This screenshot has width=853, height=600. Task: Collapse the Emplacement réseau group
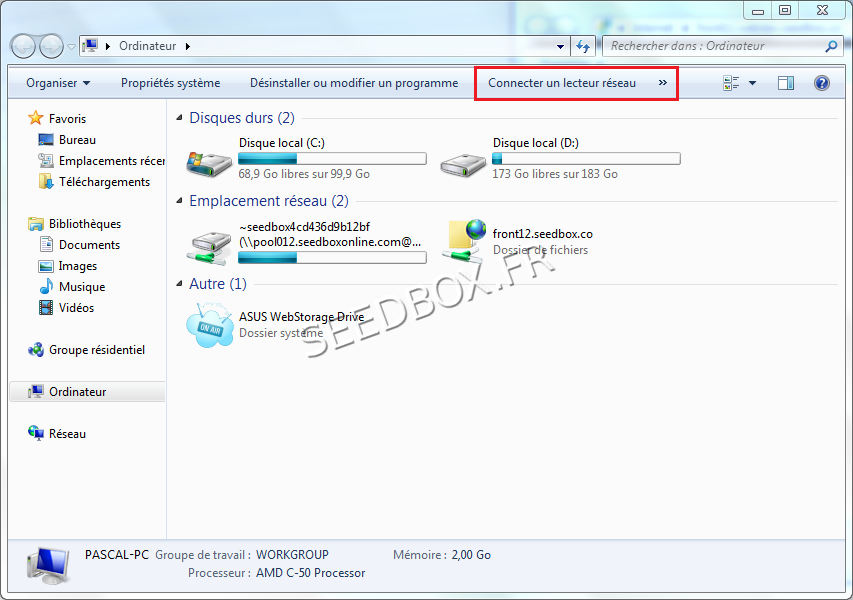pos(179,201)
